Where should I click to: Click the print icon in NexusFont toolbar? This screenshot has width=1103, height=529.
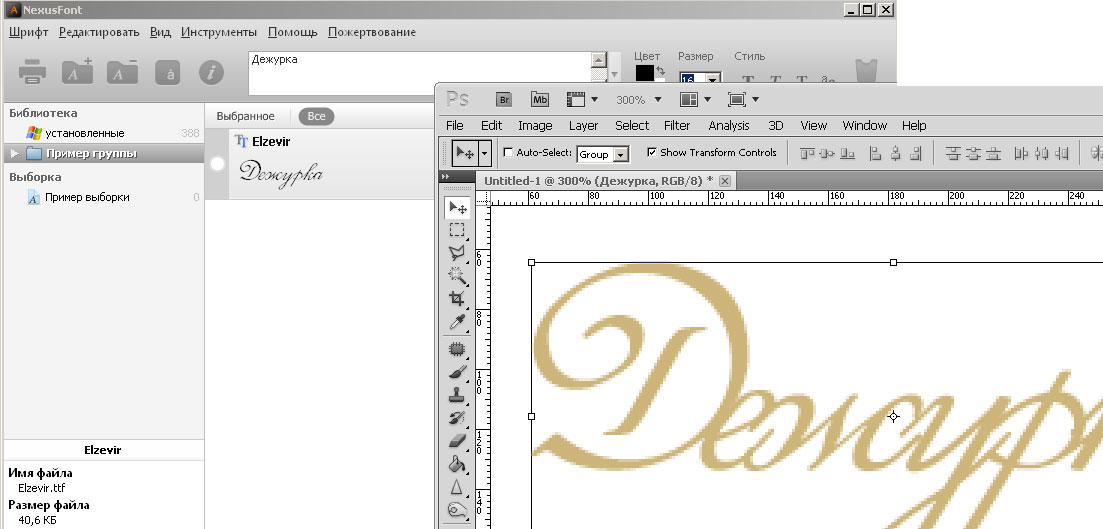point(33,72)
